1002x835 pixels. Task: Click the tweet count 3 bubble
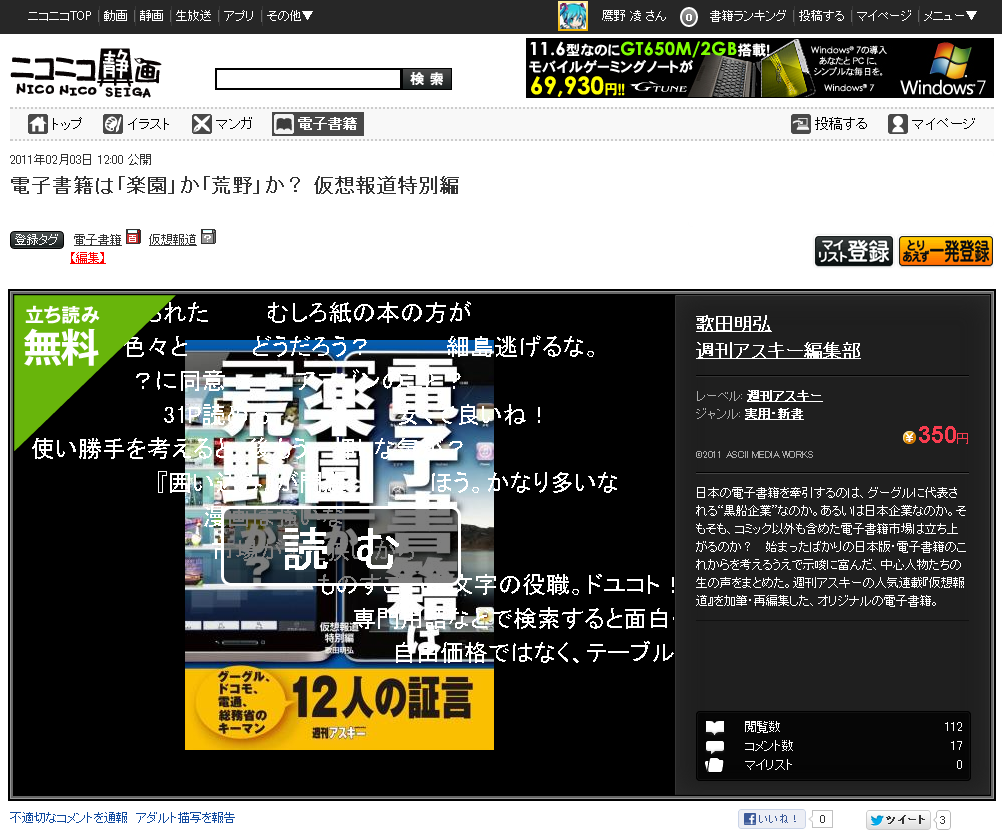pos(943,820)
